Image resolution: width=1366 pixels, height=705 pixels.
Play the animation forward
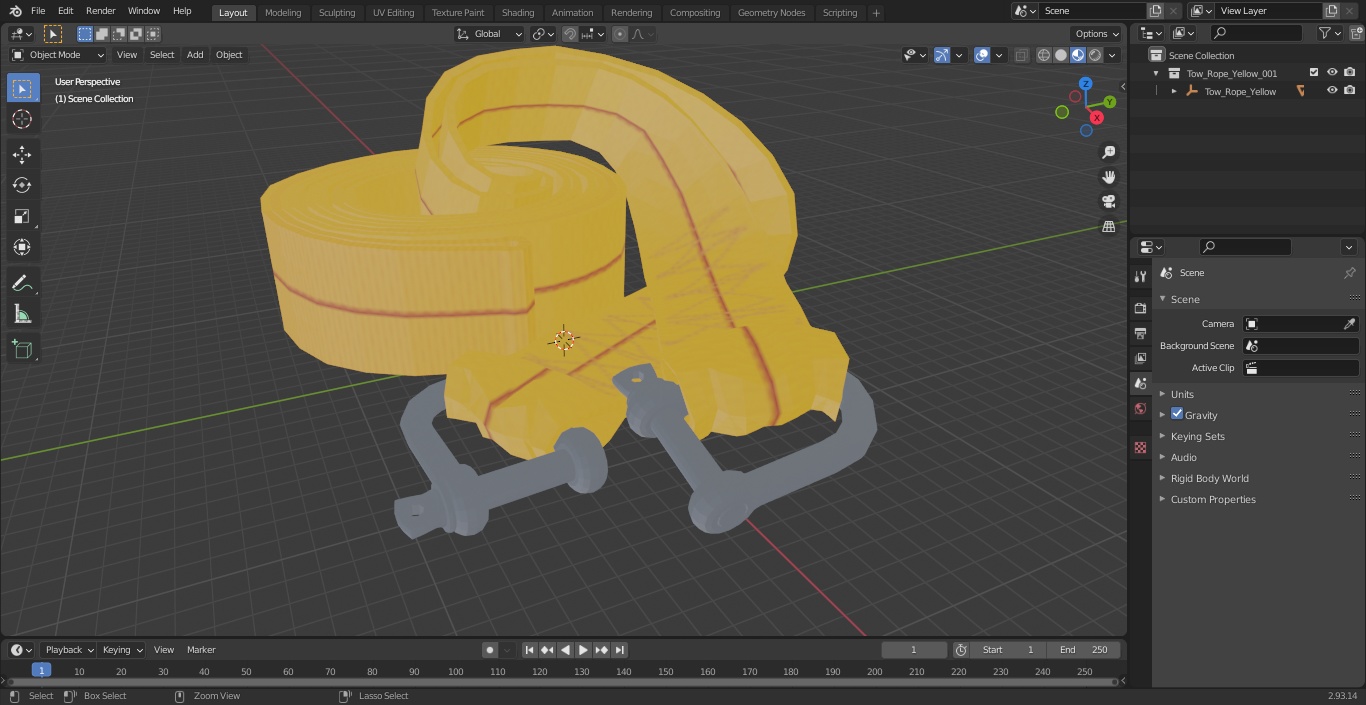tap(584, 650)
